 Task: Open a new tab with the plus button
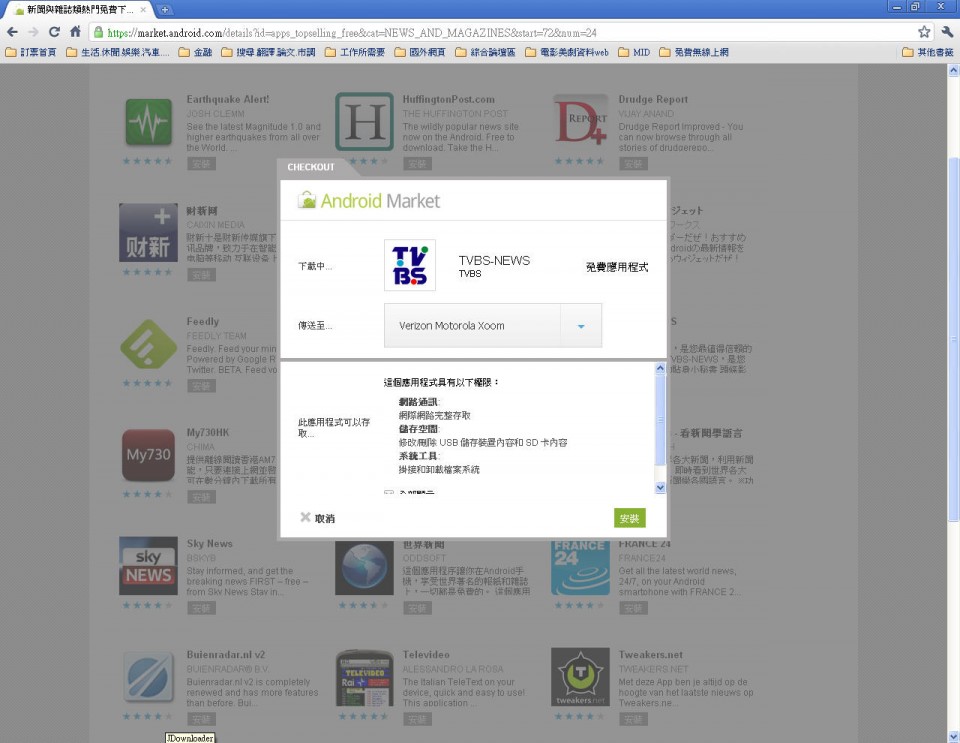coord(165,10)
